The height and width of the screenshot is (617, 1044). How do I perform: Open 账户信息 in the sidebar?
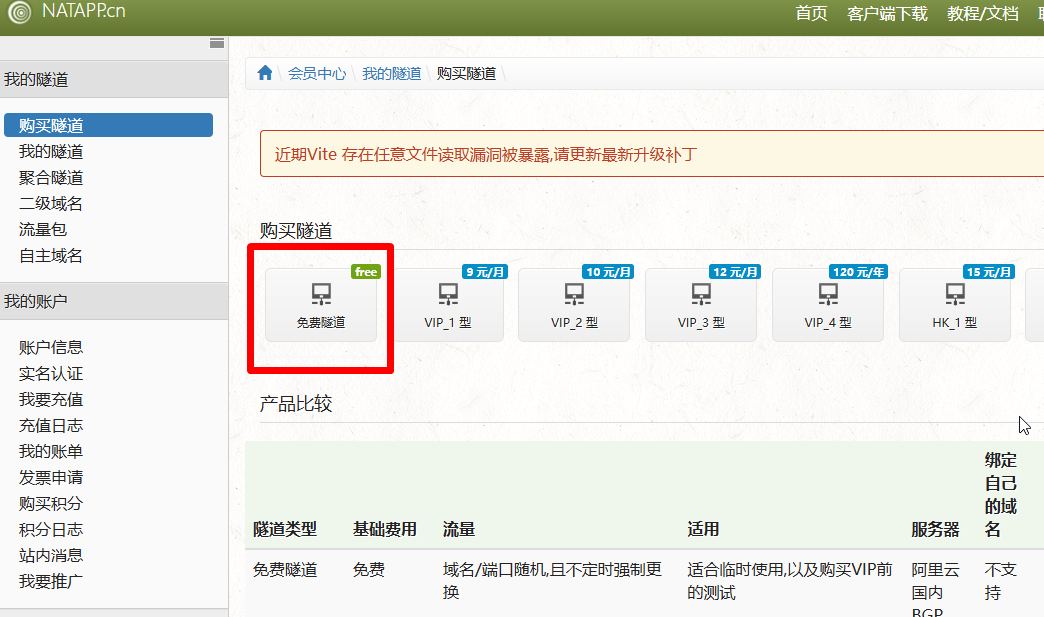[51, 347]
